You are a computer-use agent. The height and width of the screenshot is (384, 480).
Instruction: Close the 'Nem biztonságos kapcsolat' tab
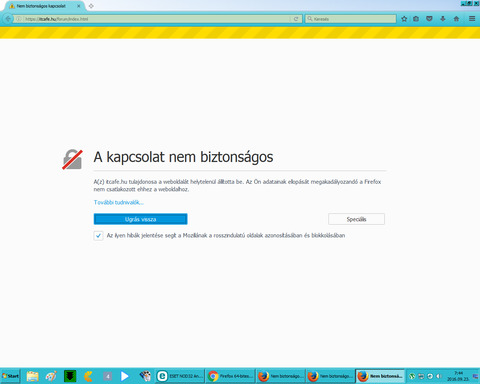[x=79, y=6]
